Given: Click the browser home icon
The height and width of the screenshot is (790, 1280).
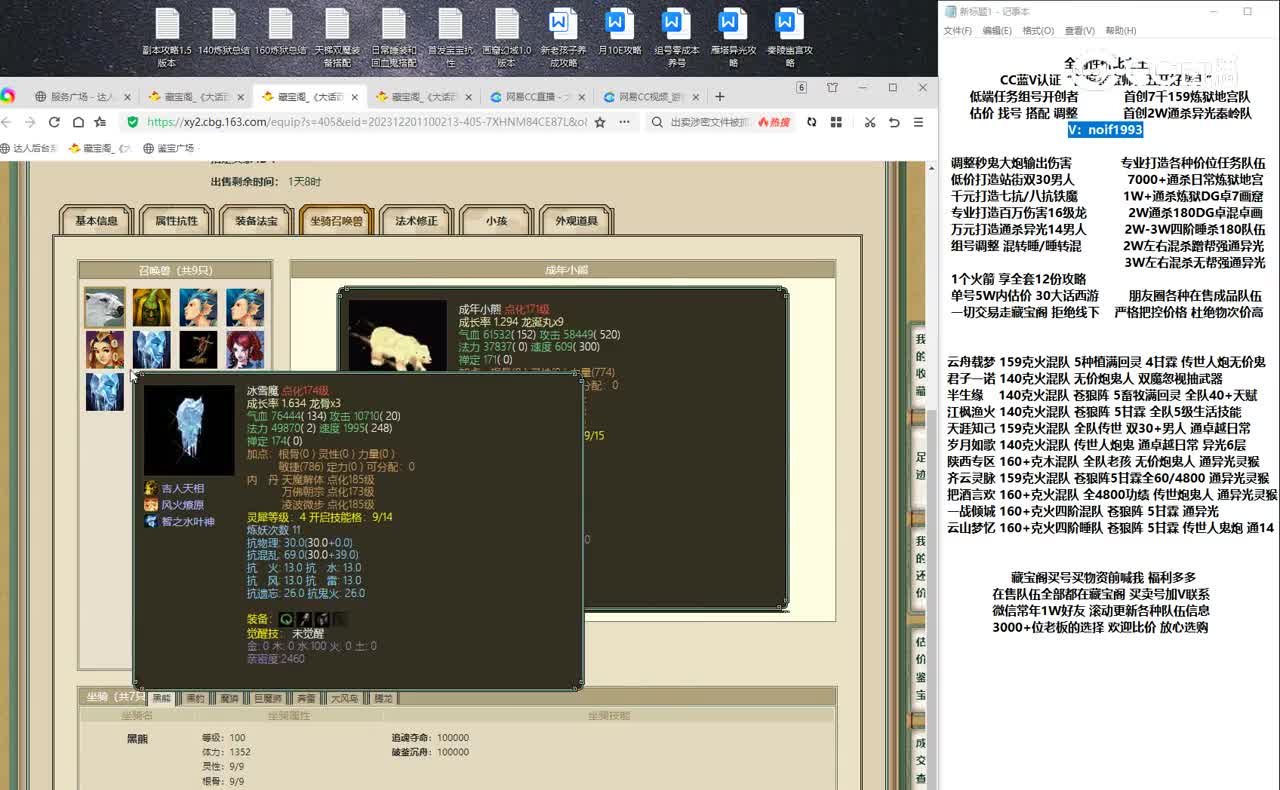Looking at the screenshot, I should 77,122.
